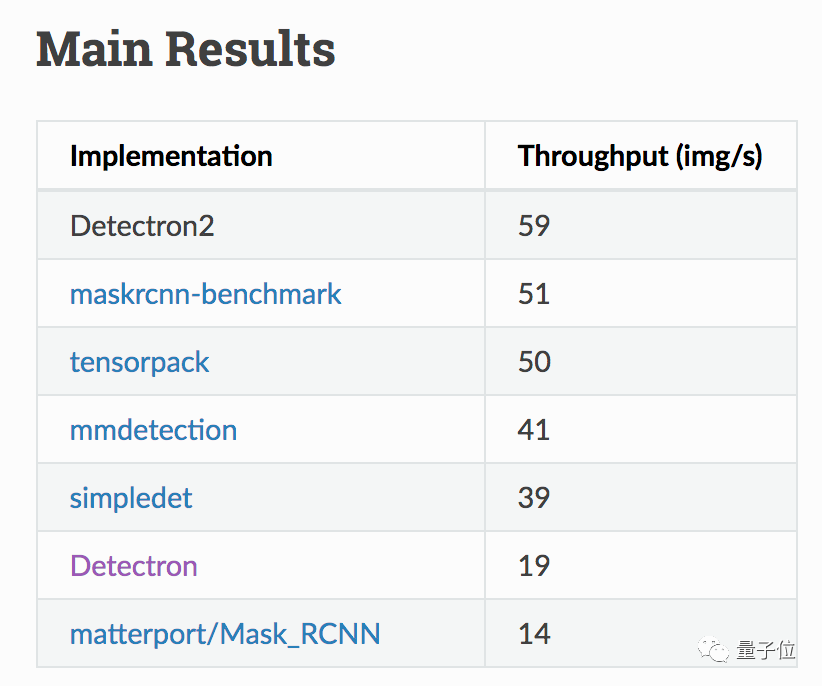
Task: Click the throughput value 41
Action: pos(534,430)
